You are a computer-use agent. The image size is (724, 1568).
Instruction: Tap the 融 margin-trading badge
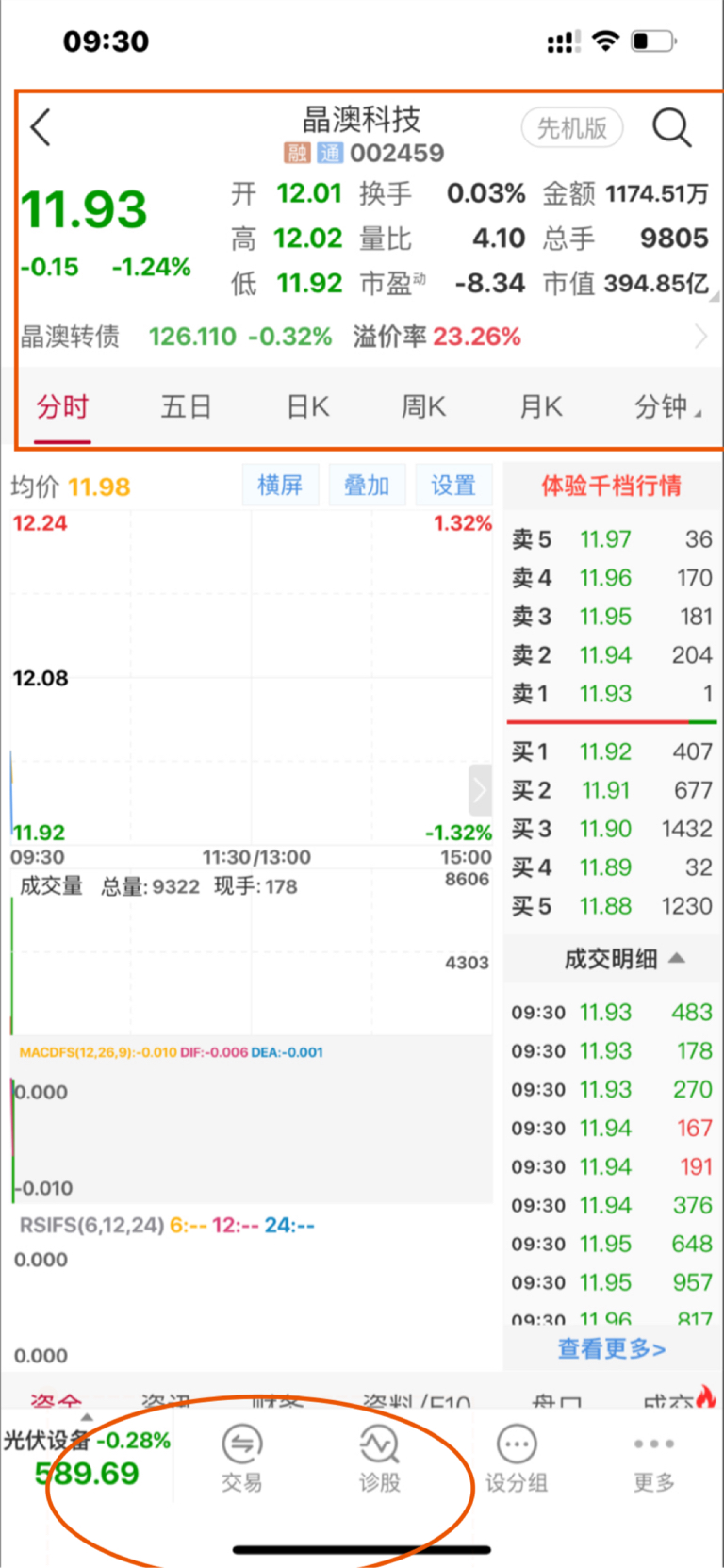(297, 153)
